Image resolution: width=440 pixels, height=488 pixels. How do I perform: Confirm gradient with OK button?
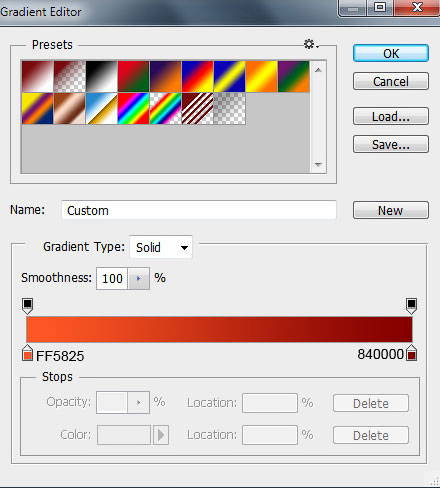click(391, 53)
